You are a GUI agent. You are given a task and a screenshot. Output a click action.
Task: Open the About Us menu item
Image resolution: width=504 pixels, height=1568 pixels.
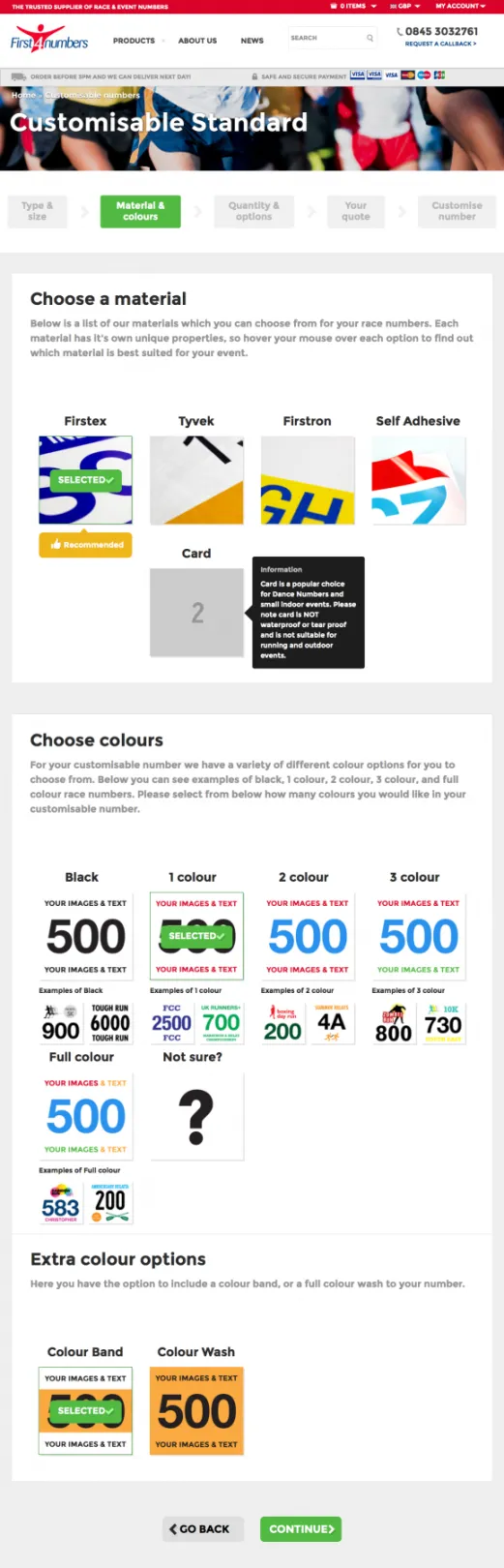click(x=197, y=41)
